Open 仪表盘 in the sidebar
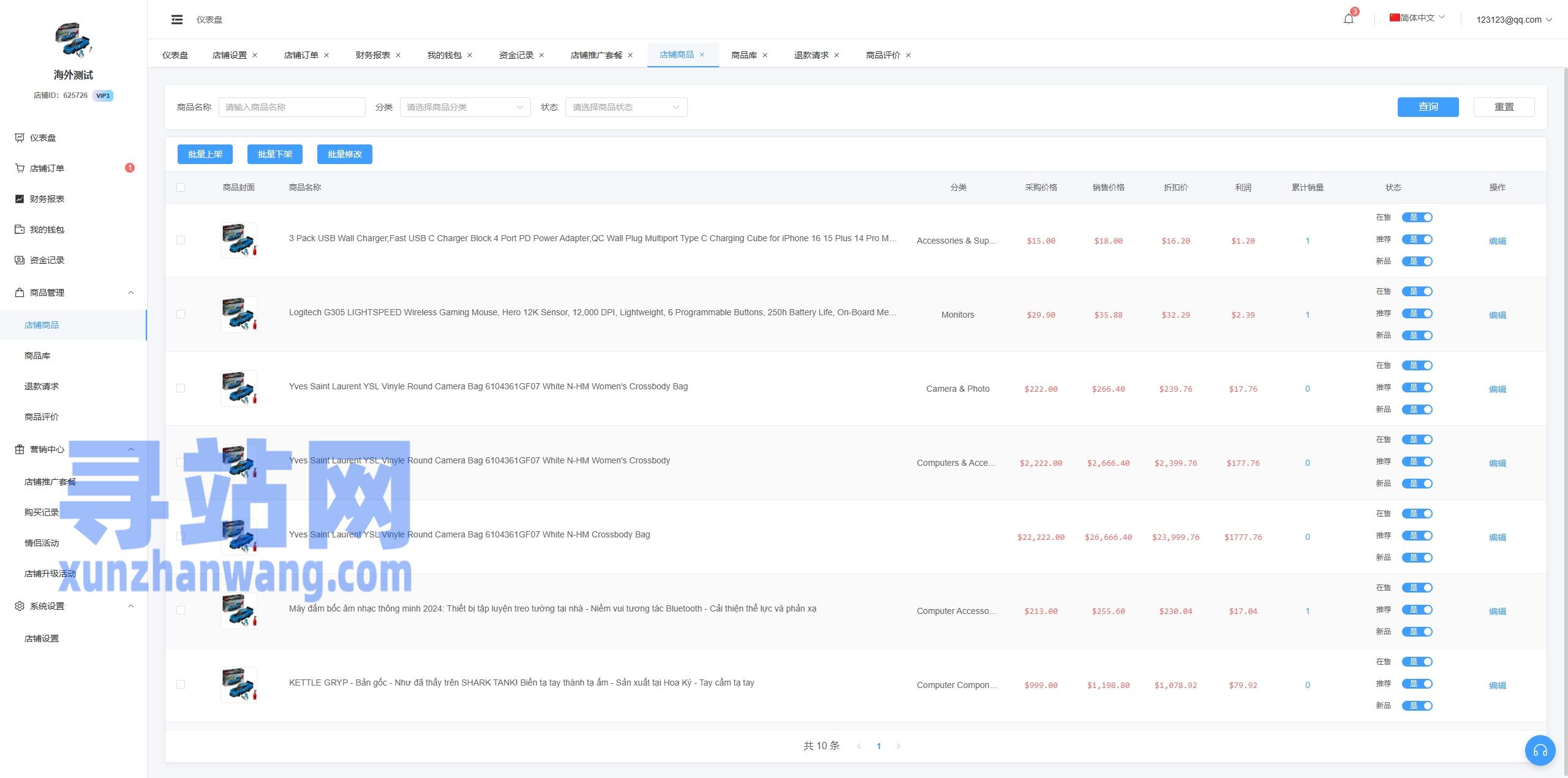Image resolution: width=1568 pixels, height=778 pixels. (x=73, y=138)
